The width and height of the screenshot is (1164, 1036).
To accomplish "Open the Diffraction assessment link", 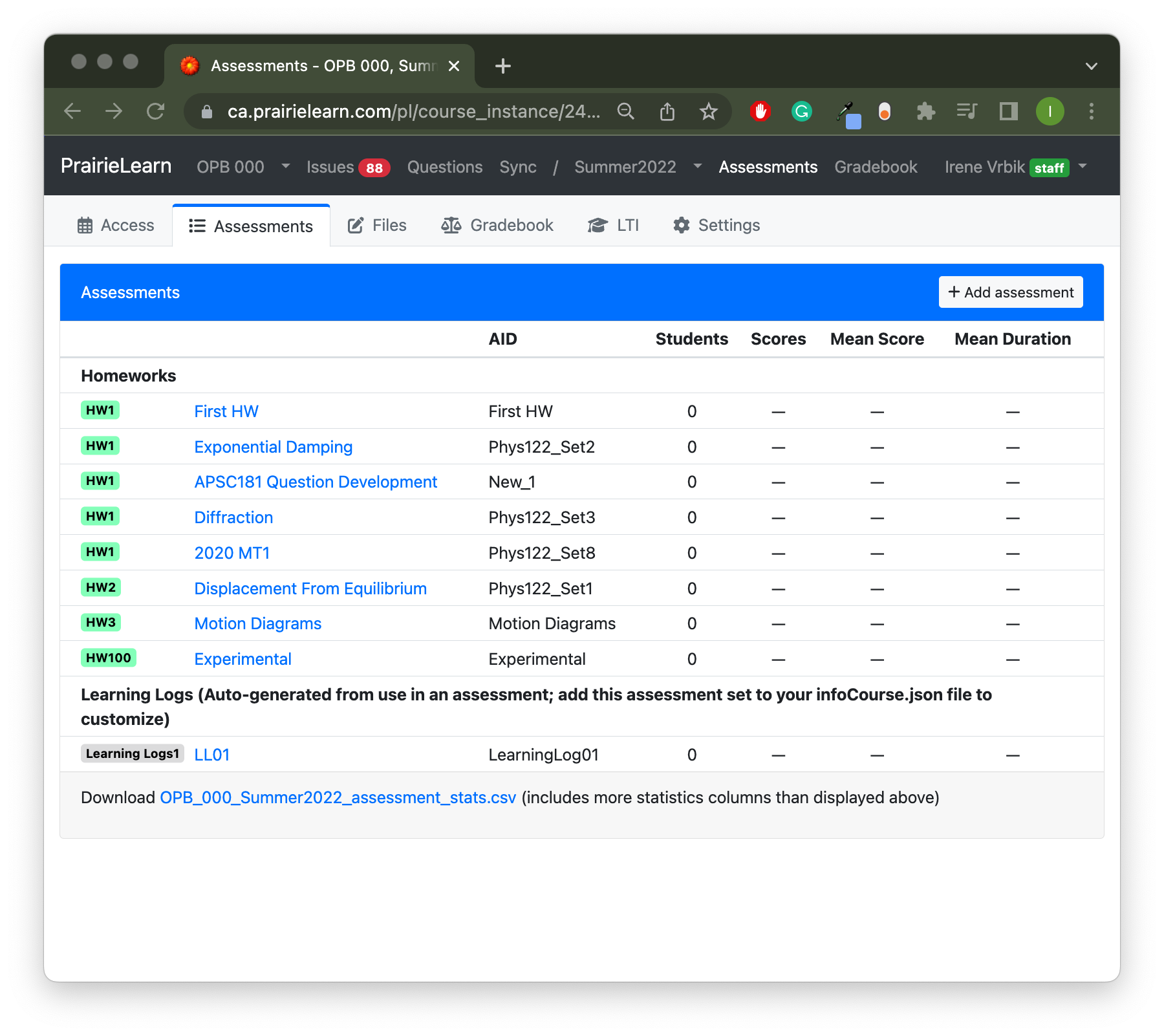I will (233, 517).
